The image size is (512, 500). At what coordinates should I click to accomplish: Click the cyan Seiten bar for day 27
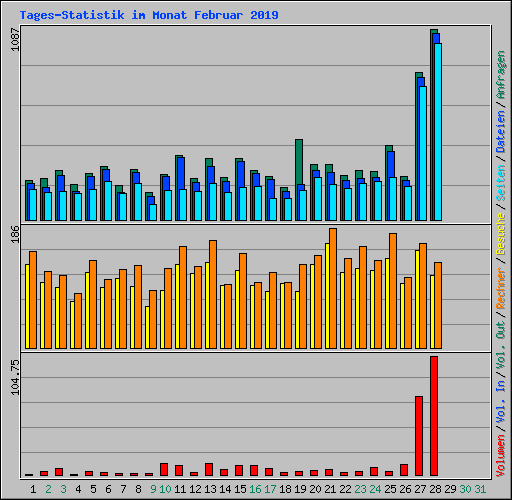pos(423,153)
